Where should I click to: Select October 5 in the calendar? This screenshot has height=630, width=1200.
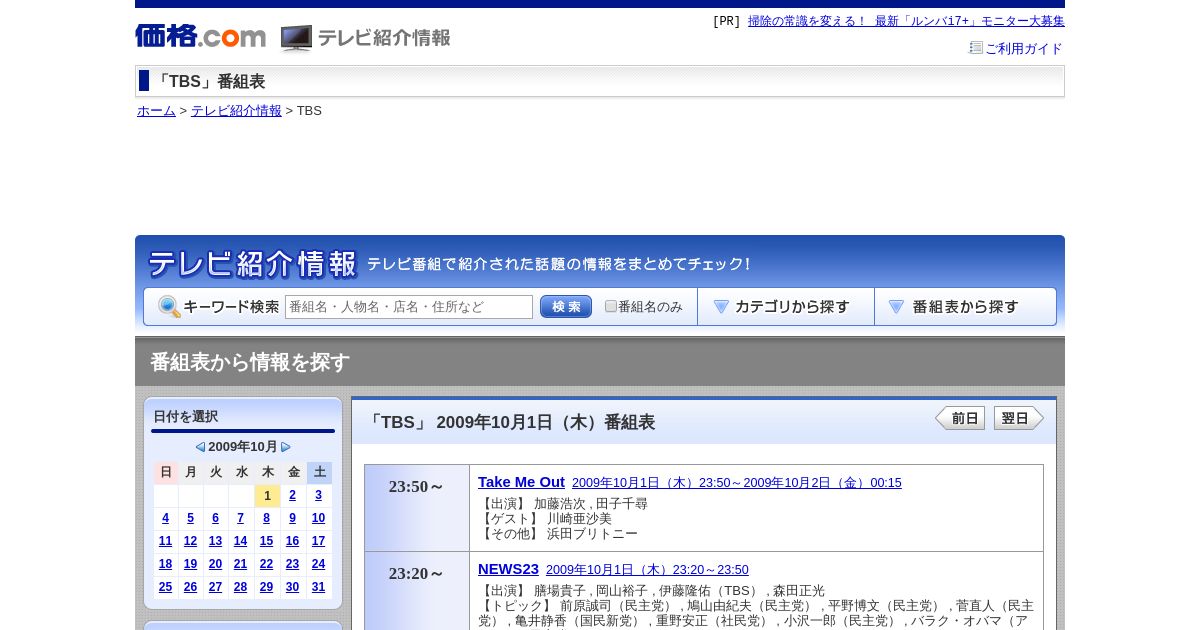pyautogui.click(x=191, y=518)
